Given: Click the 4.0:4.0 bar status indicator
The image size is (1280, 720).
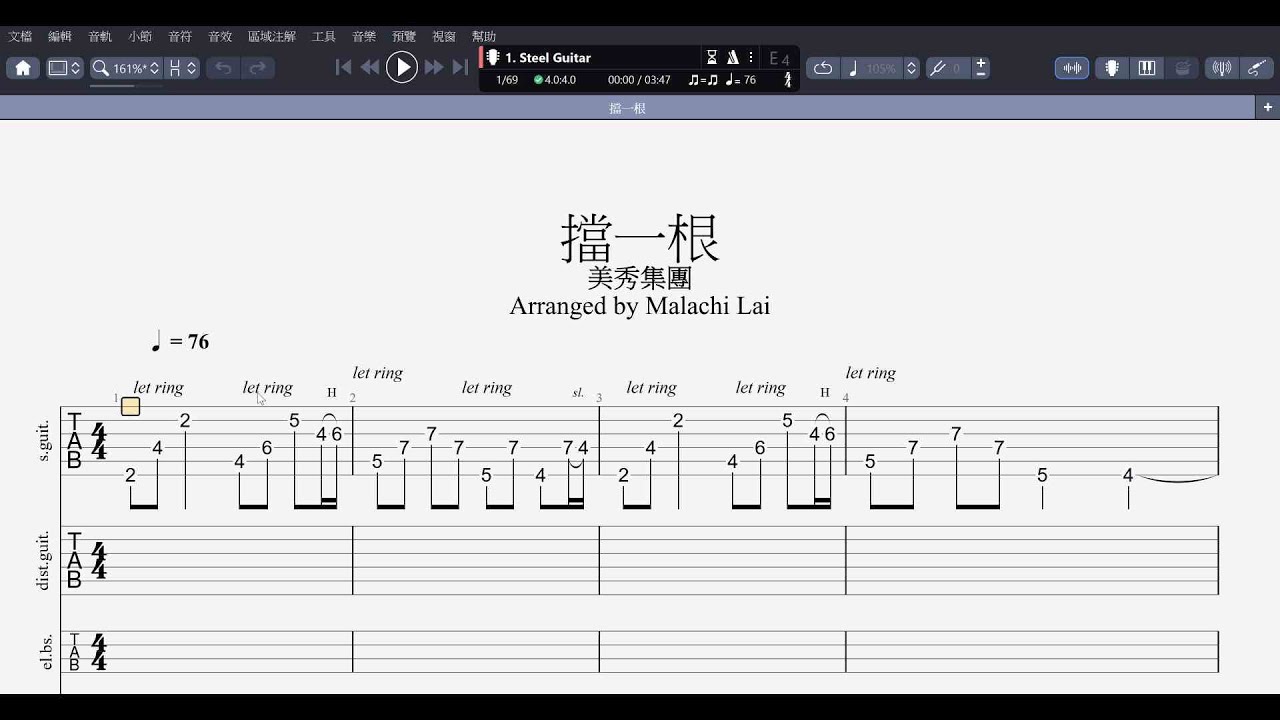Looking at the screenshot, I should point(555,80).
